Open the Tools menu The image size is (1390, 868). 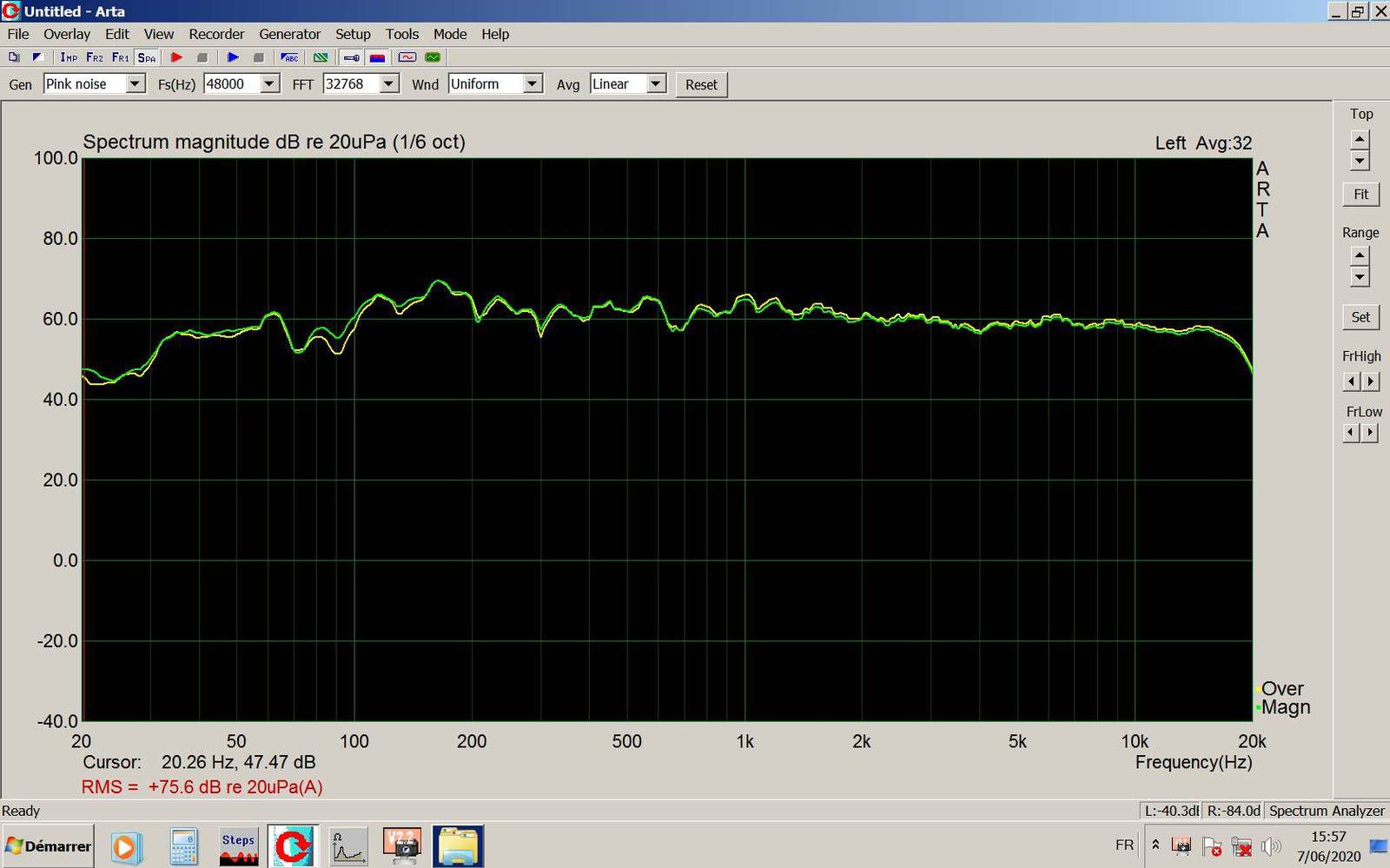pyautogui.click(x=402, y=34)
